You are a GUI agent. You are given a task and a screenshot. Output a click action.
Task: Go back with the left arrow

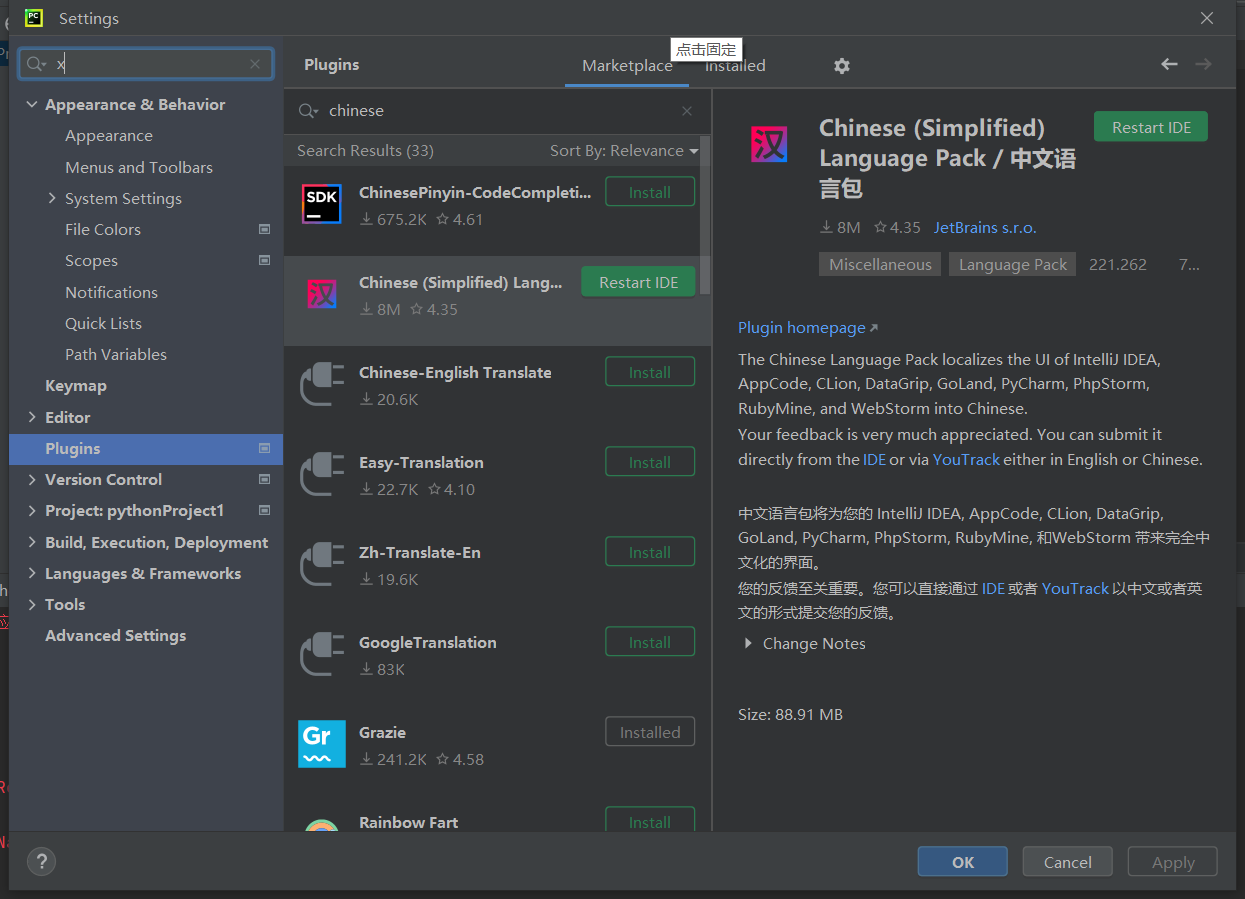click(1169, 64)
